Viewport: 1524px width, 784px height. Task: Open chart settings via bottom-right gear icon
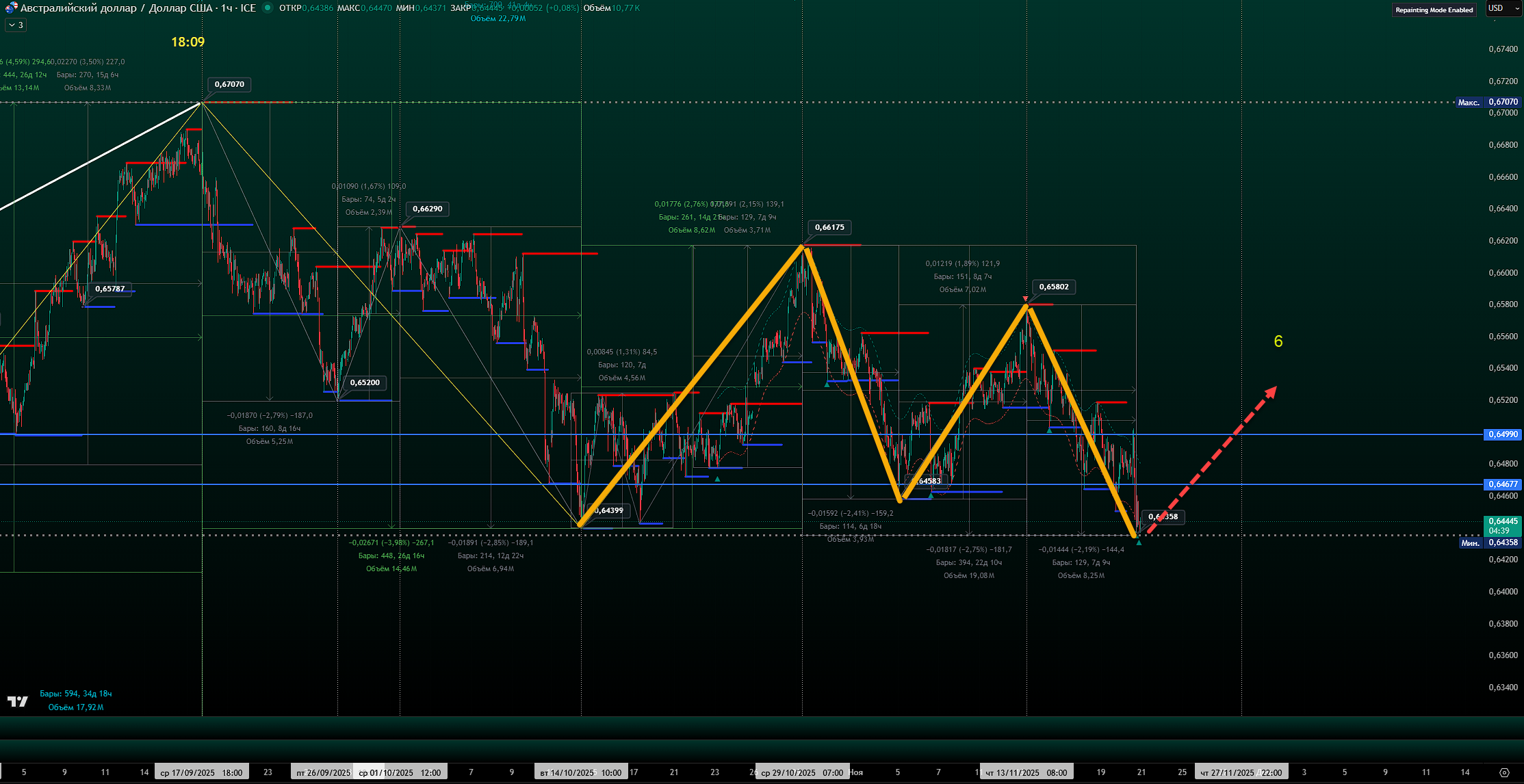(1503, 772)
